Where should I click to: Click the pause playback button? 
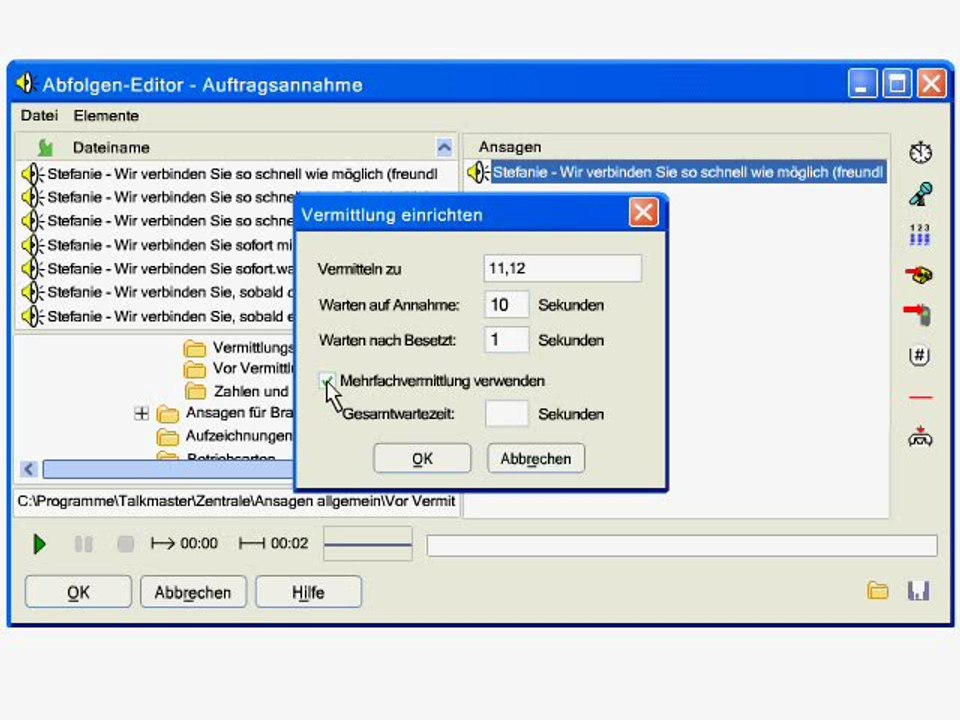click(x=83, y=544)
